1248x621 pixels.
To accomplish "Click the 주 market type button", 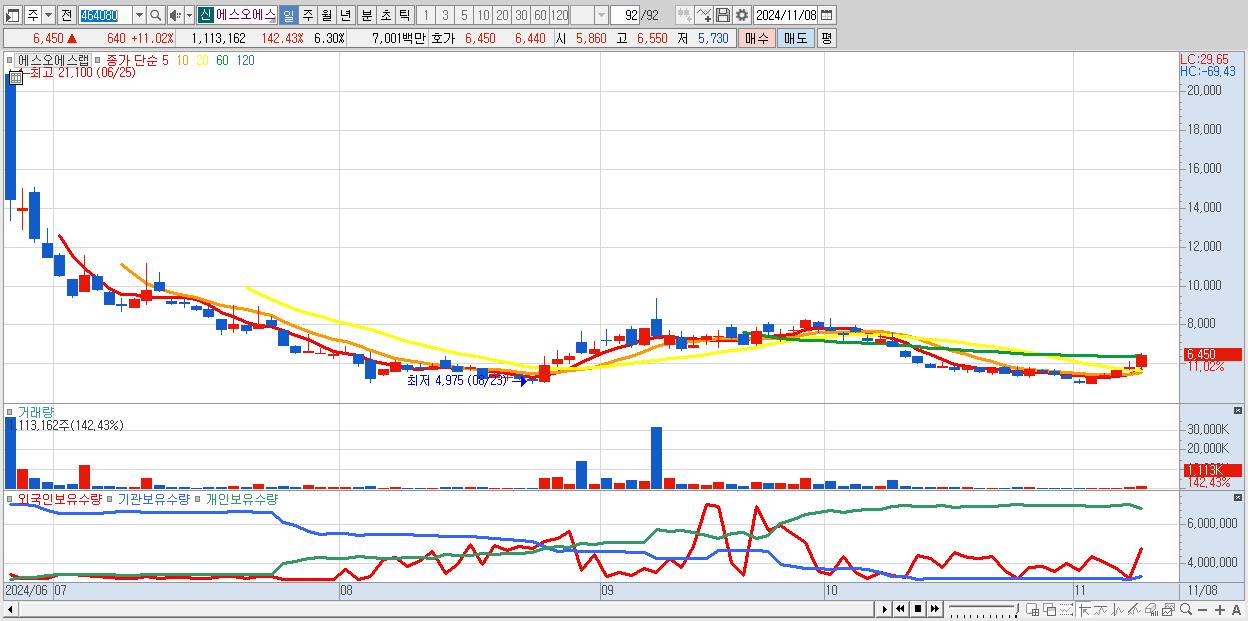I will (x=33, y=16).
